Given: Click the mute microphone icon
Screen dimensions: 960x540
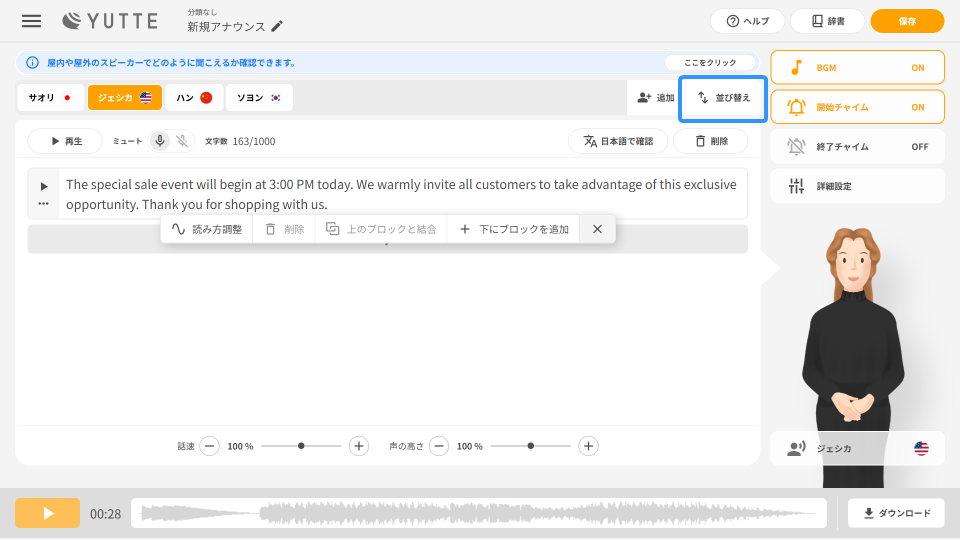Looking at the screenshot, I should pyautogui.click(x=160, y=141).
